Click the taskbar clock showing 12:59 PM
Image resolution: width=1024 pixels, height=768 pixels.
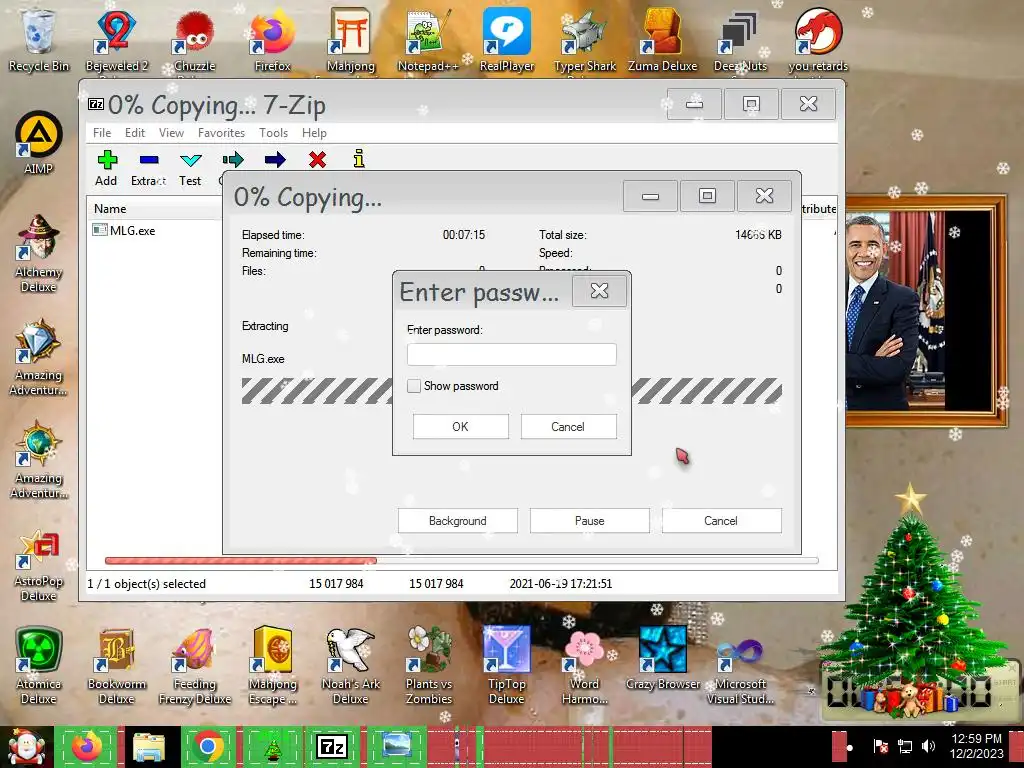(x=976, y=746)
